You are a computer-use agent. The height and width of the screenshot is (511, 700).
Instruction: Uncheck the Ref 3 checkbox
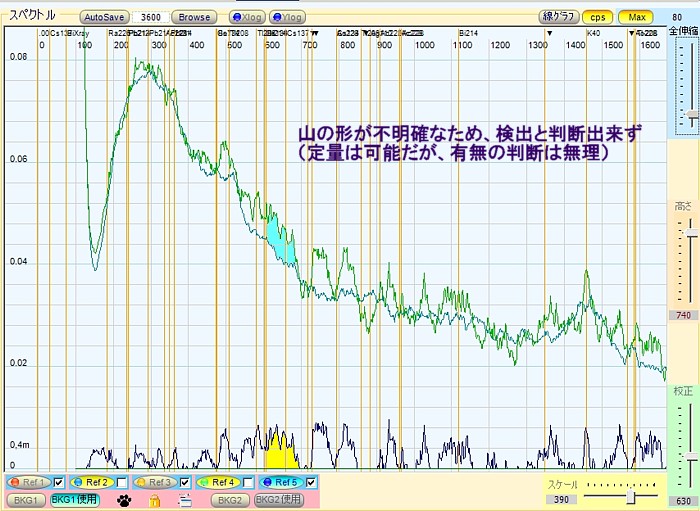[x=185, y=482]
